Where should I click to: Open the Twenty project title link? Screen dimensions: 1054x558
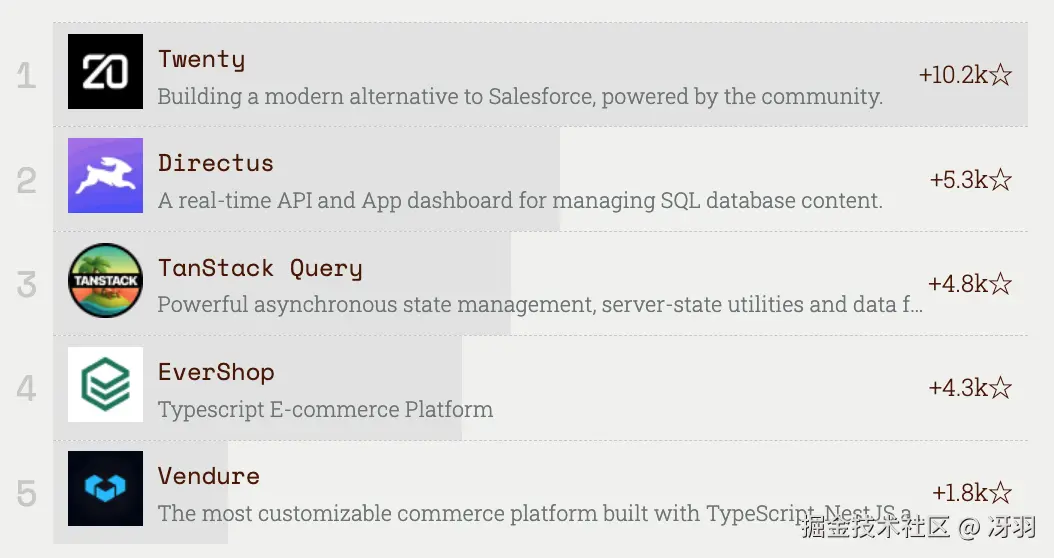pyautogui.click(x=202, y=60)
